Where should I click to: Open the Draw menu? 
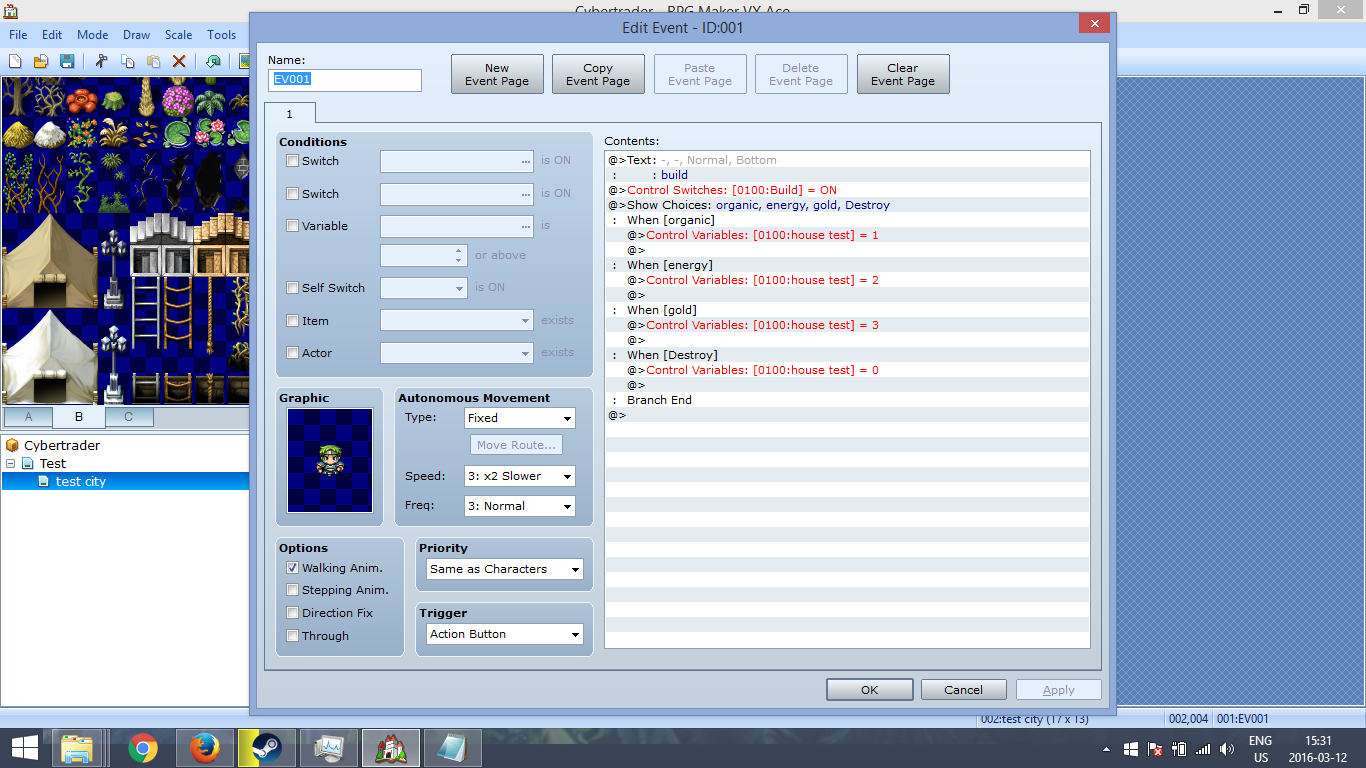click(x=137, y=35)
